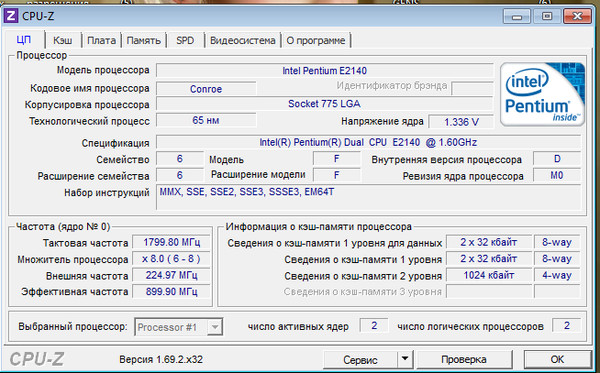The width and height of the screenshot is (600, 373).
Task: Select the Память tab
Action: [143, 40]
